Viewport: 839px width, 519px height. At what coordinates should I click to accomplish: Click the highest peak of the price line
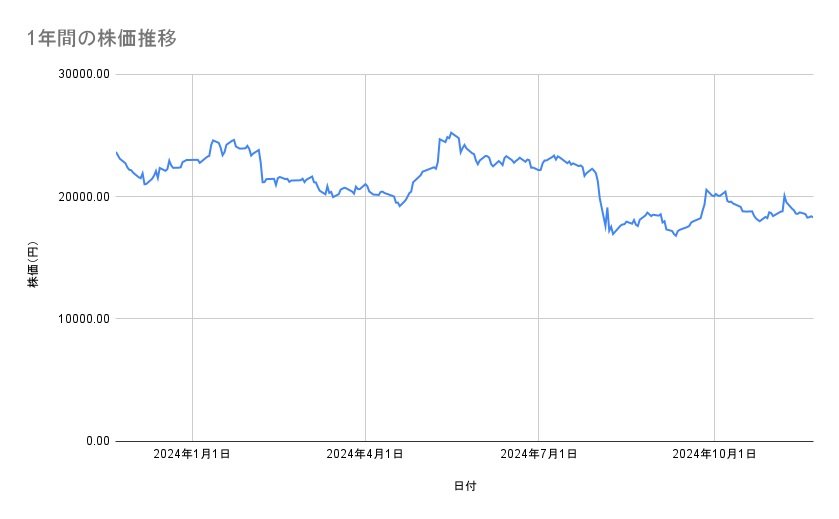click(x=451, y=132)
